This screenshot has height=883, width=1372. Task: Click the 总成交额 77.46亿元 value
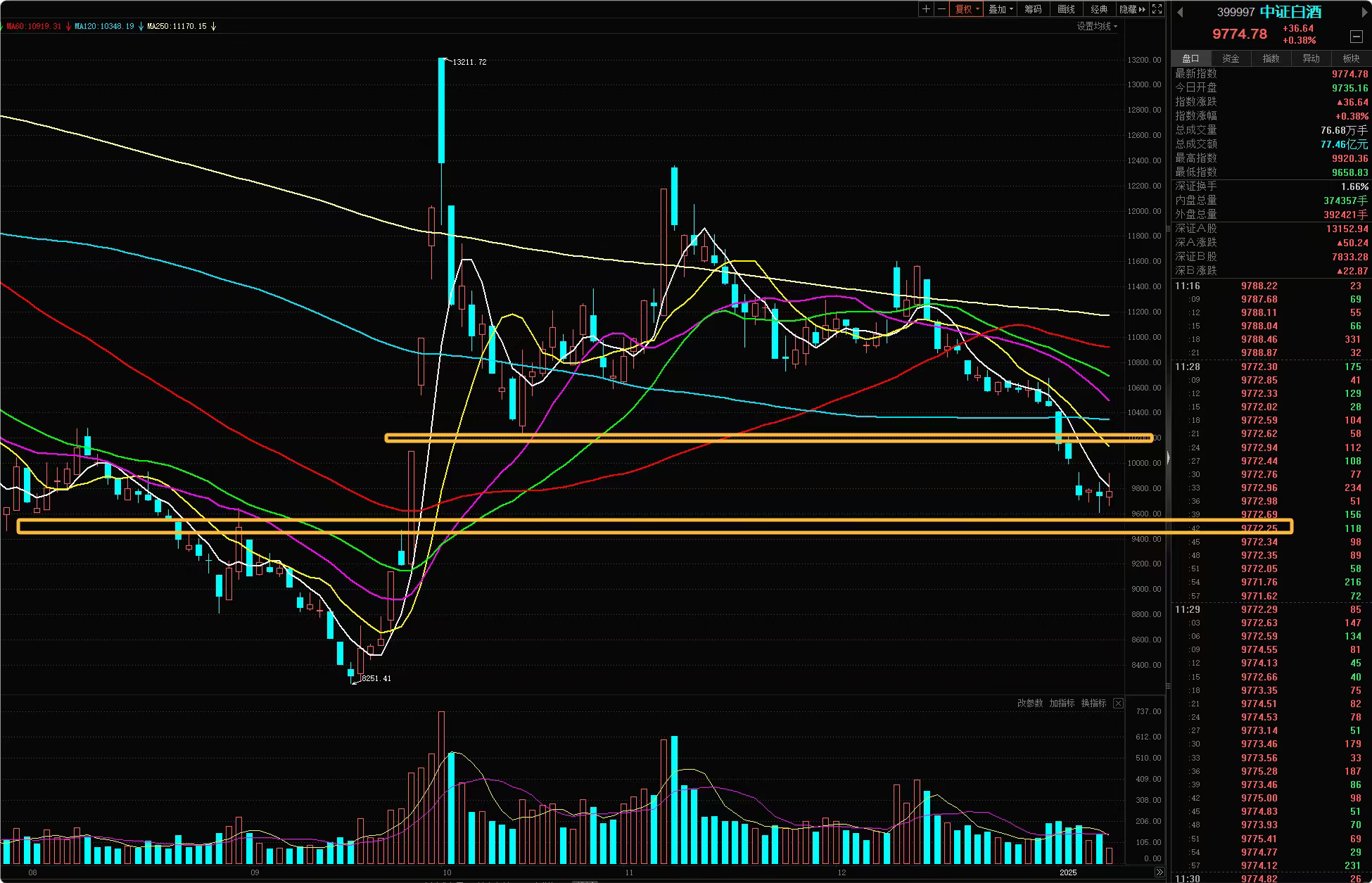click(x=1344, y=144)
